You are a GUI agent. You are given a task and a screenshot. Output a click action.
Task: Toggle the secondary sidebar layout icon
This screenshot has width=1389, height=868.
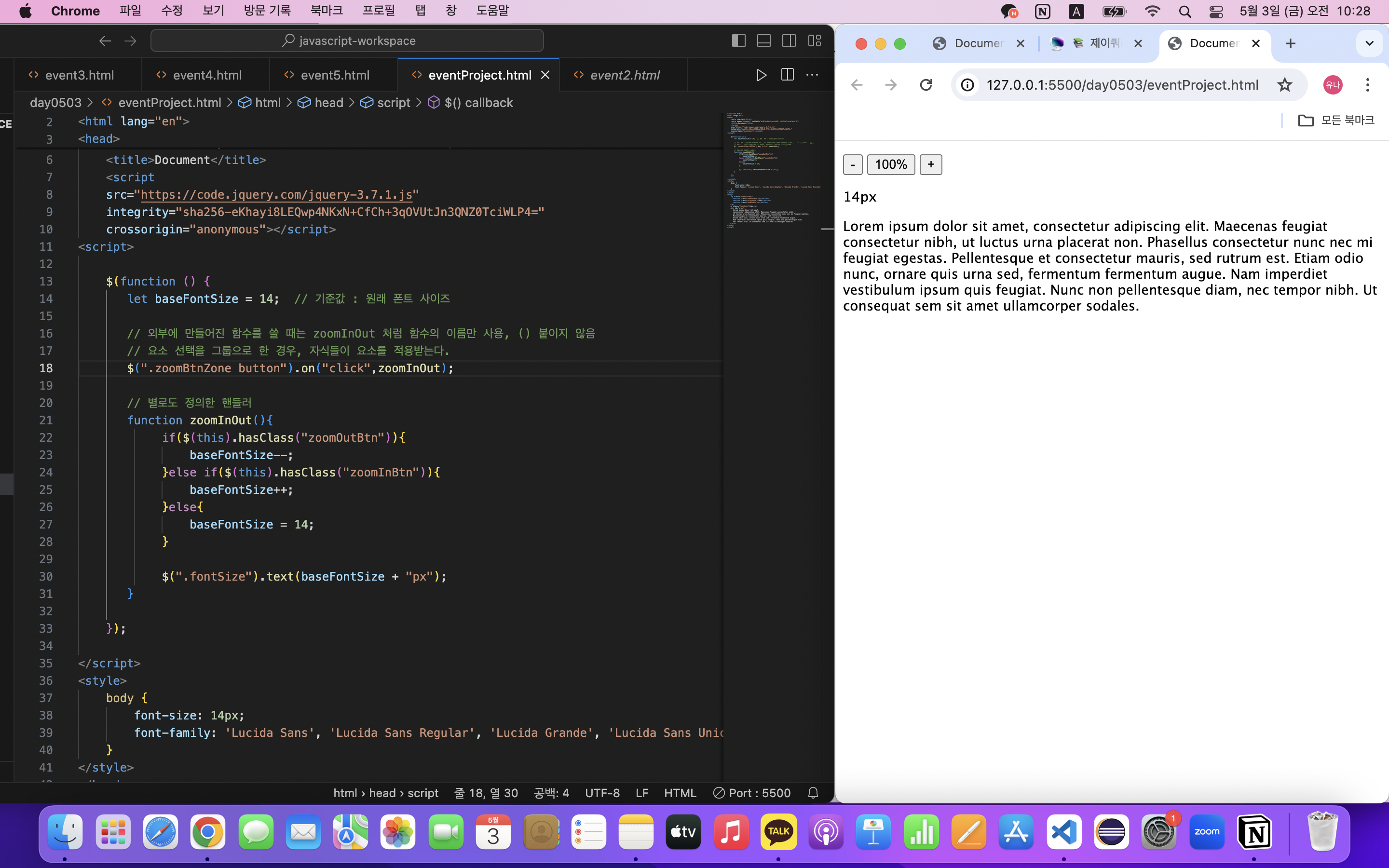click(789, 41)
